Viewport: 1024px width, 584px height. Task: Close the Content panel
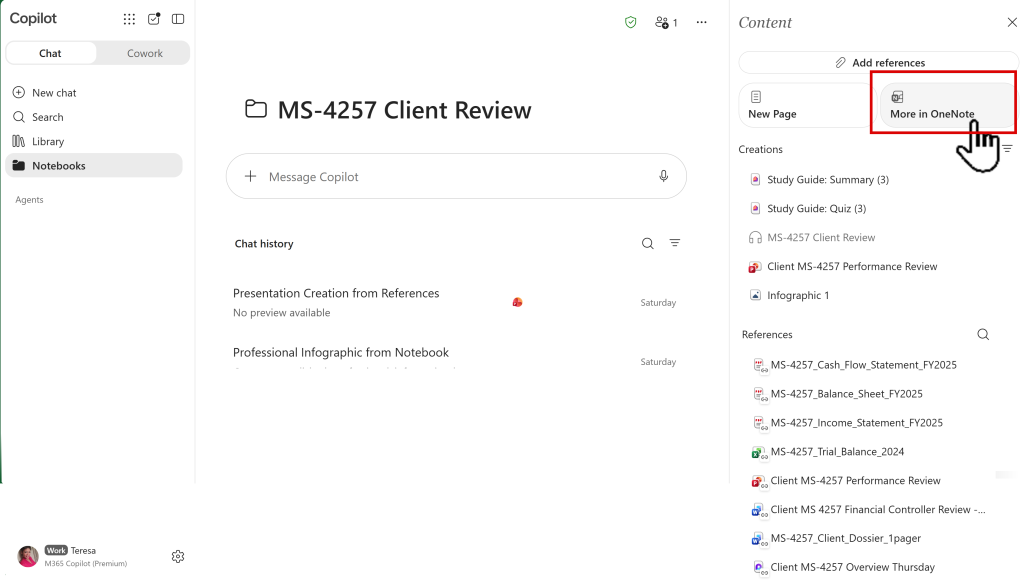(x=1012, y=22)
